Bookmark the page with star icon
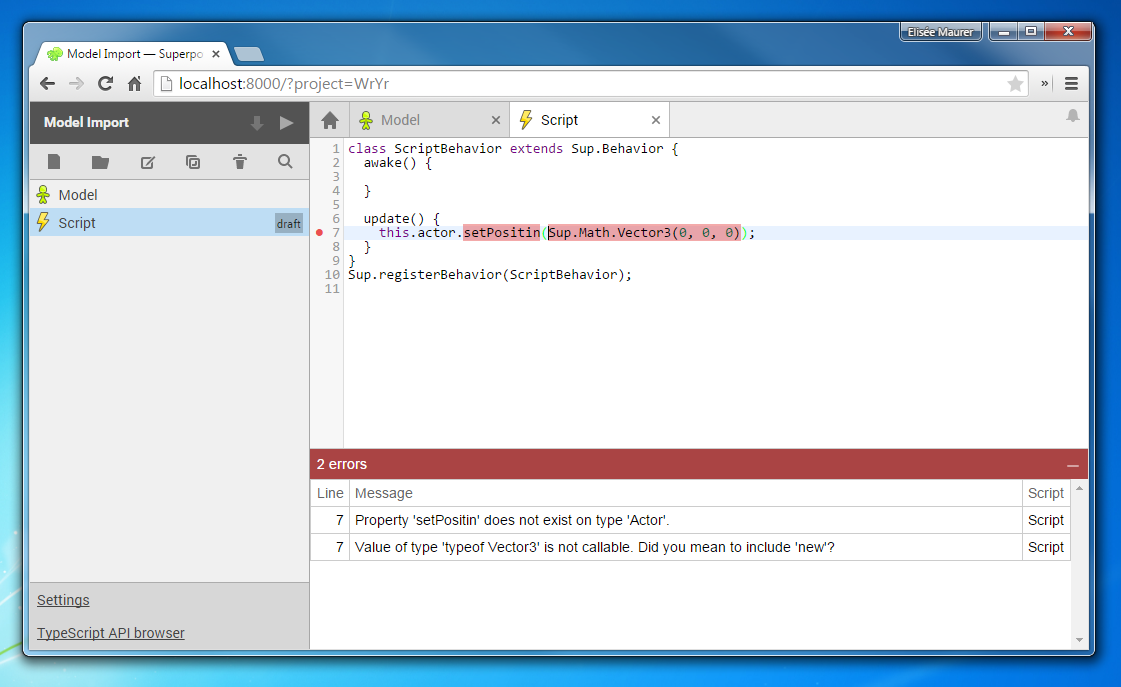Image resolution: width=1121 pixels, height=687 pixels. pyautogui.click(x=1014, y=84)
